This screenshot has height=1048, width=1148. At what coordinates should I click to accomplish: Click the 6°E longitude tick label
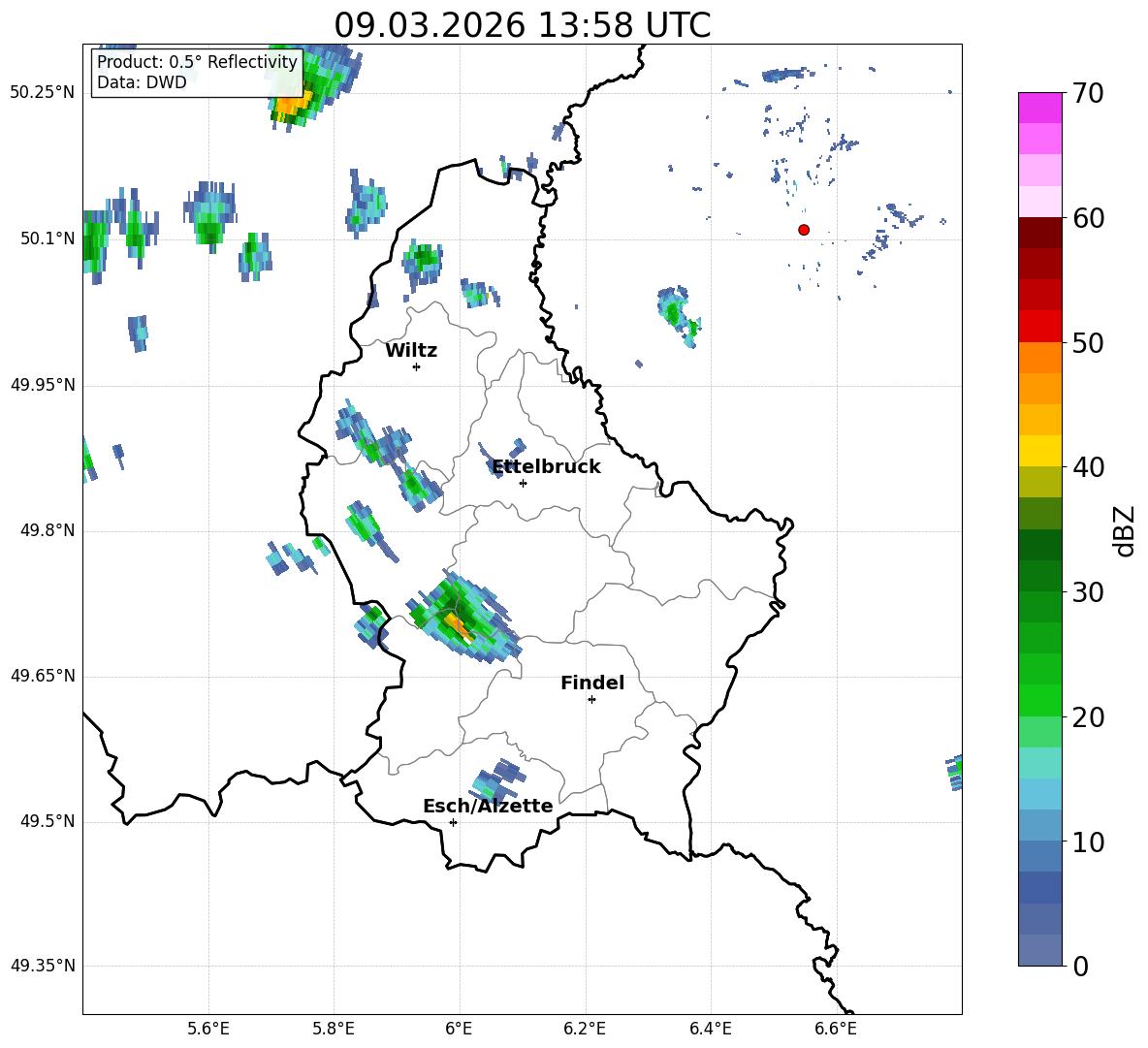click(x=460, y=1028)
